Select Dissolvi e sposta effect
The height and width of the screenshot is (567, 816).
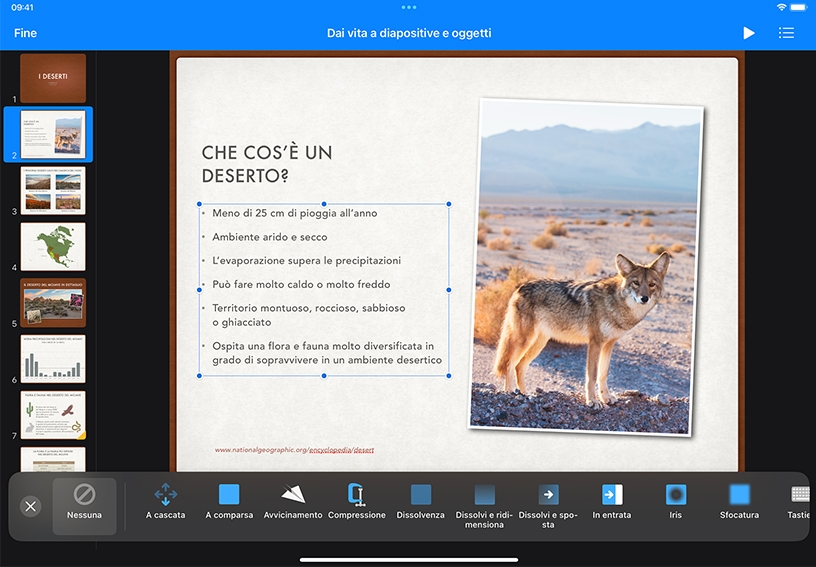[548, 506]
